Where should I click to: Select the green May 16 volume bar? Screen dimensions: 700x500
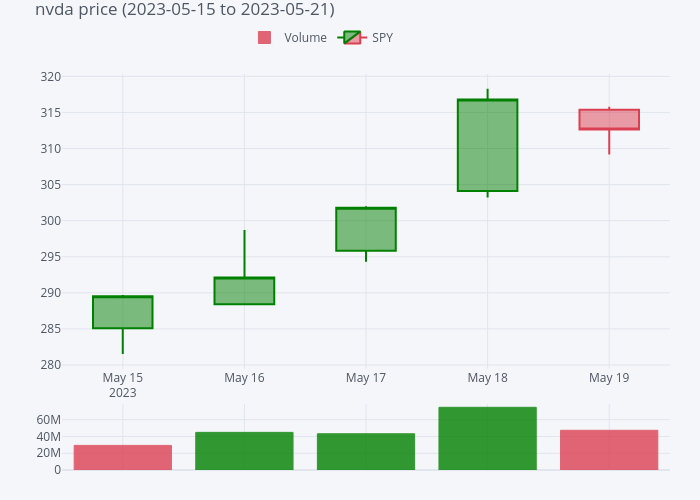(x=244, y=451)
